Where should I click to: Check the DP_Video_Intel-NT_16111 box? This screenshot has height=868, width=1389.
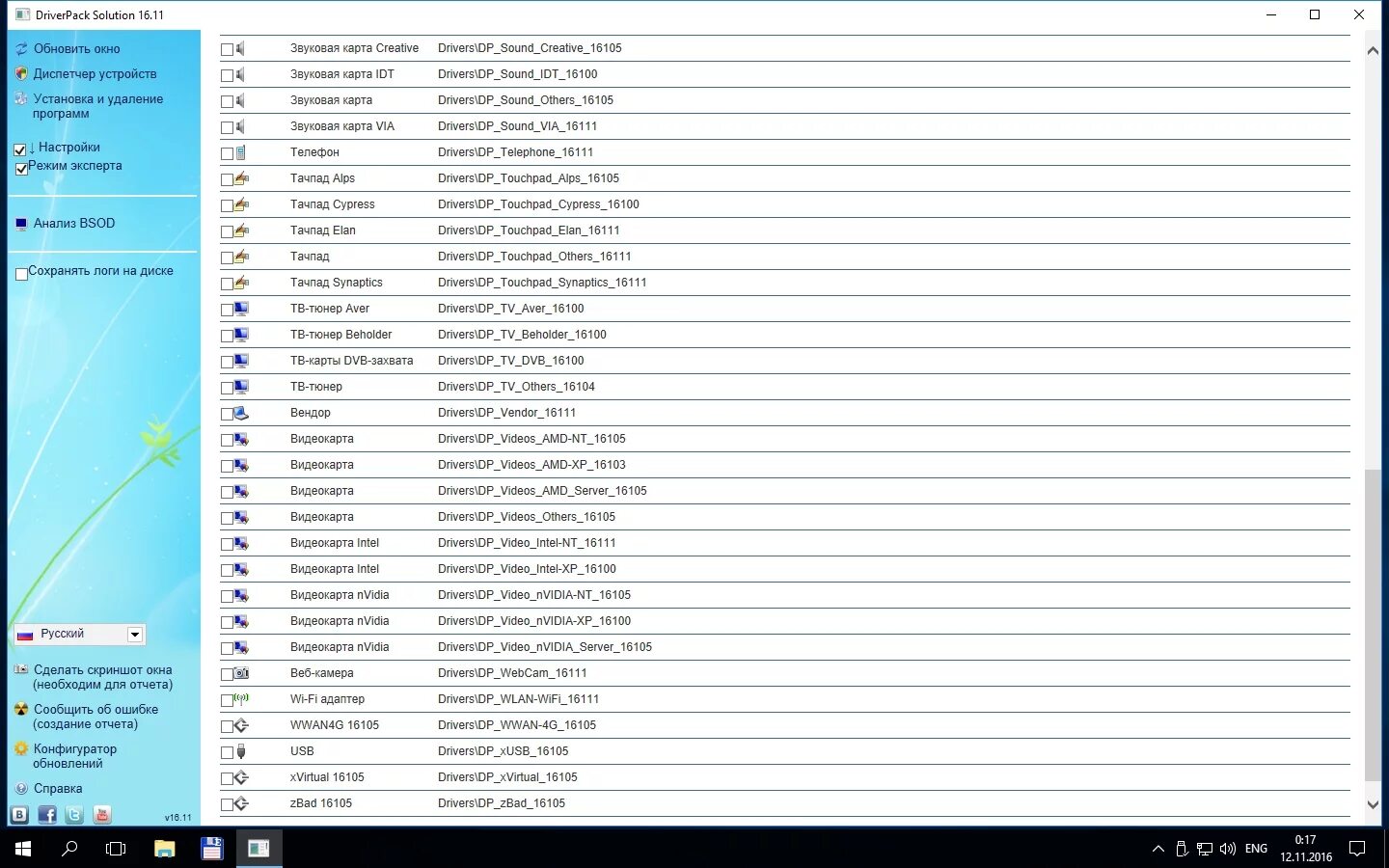(x=227, y=544)
